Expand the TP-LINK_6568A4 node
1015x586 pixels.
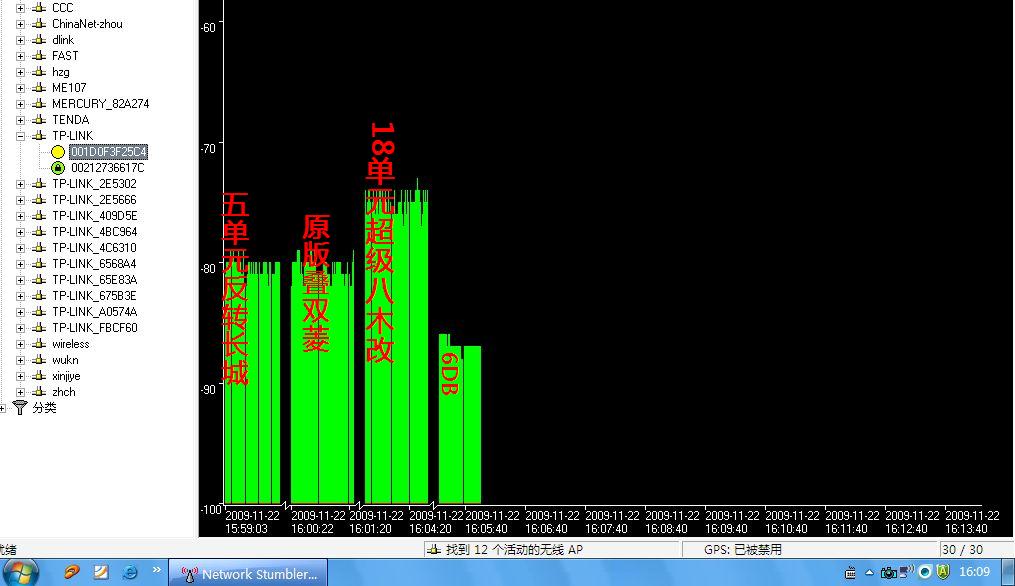click(21, 264)
